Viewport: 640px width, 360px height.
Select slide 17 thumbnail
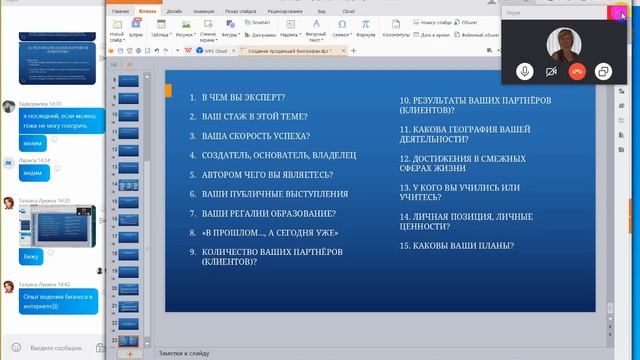pyautogui.click(x=129, y=237)
